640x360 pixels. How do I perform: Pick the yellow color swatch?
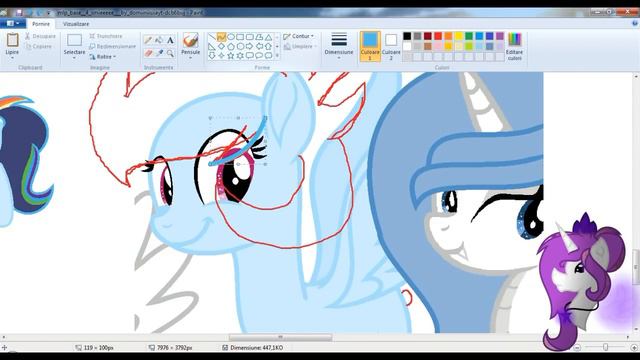pyautogui.click(x=458, y=36)
